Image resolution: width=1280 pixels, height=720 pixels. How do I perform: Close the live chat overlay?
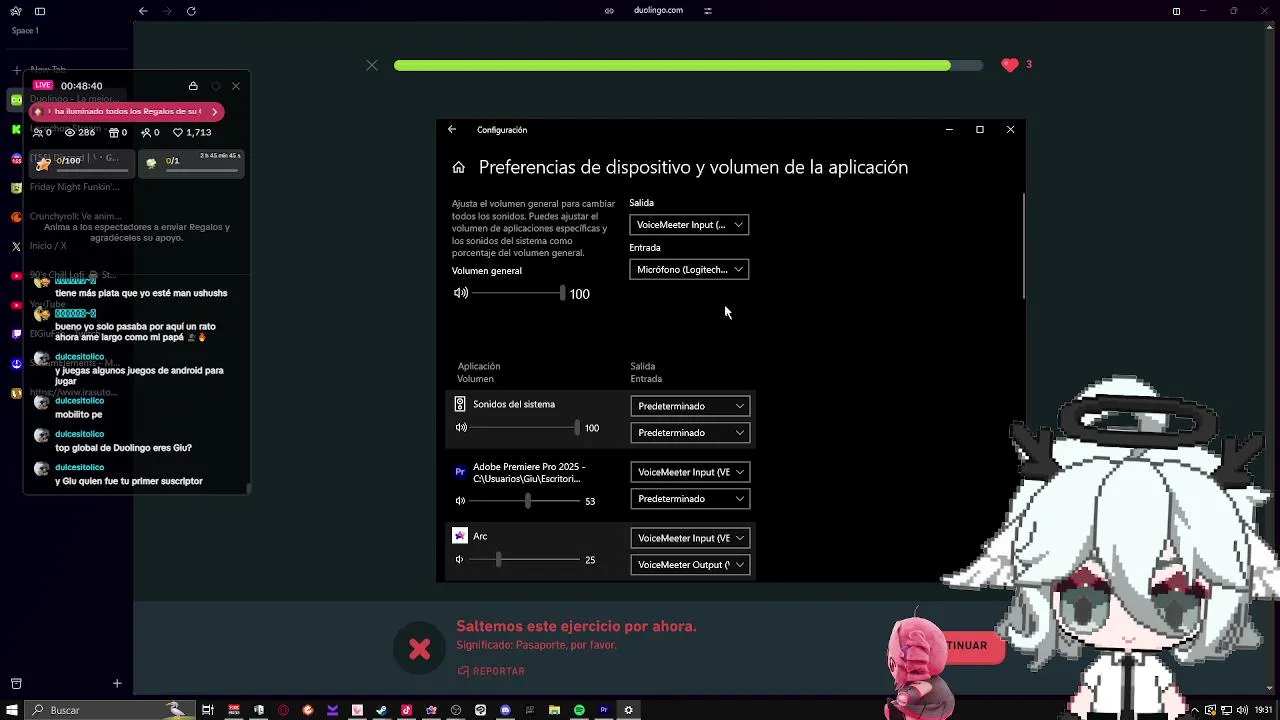(x=236, y=86)
